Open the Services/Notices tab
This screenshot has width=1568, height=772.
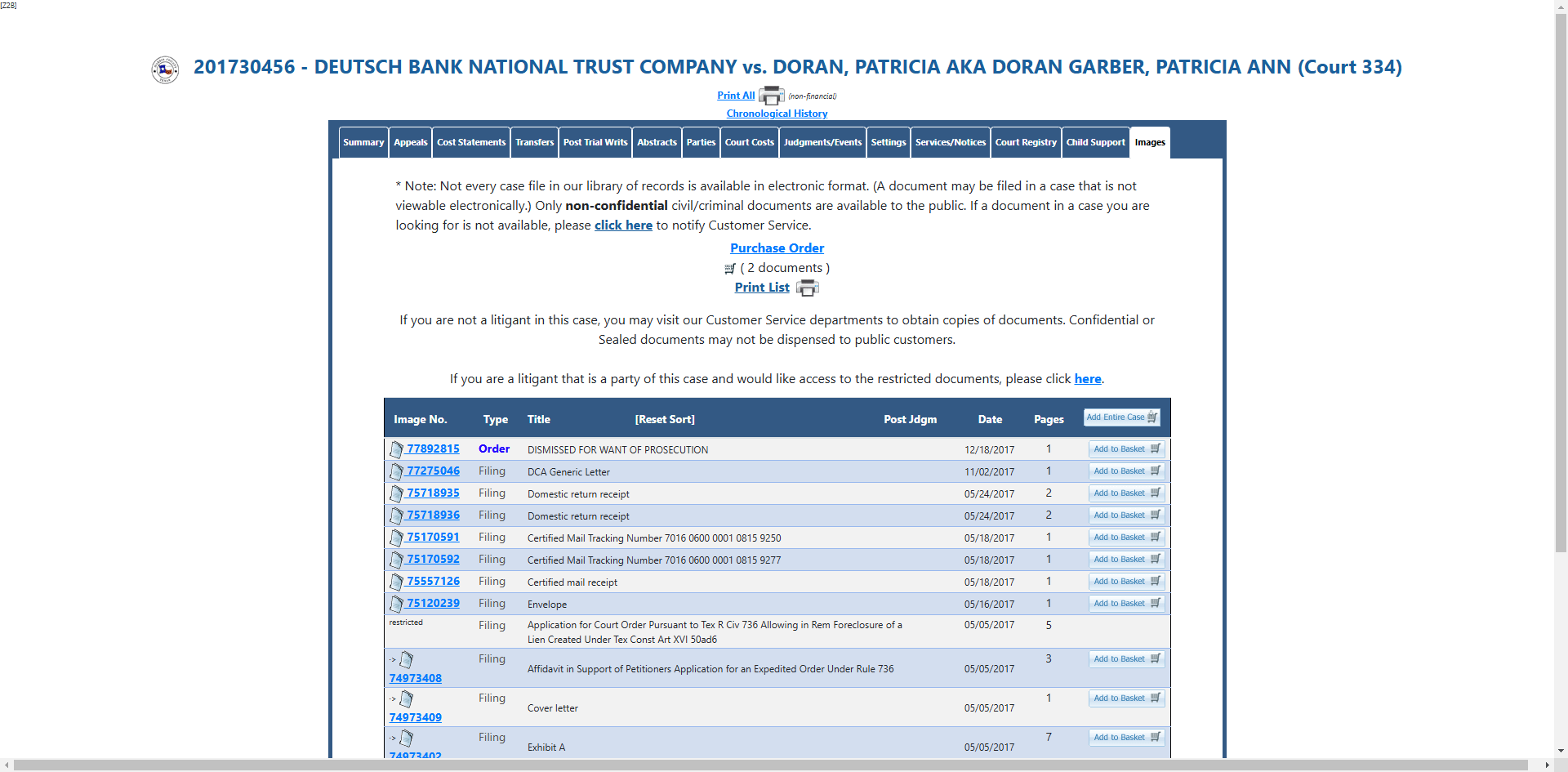point(951,142)
